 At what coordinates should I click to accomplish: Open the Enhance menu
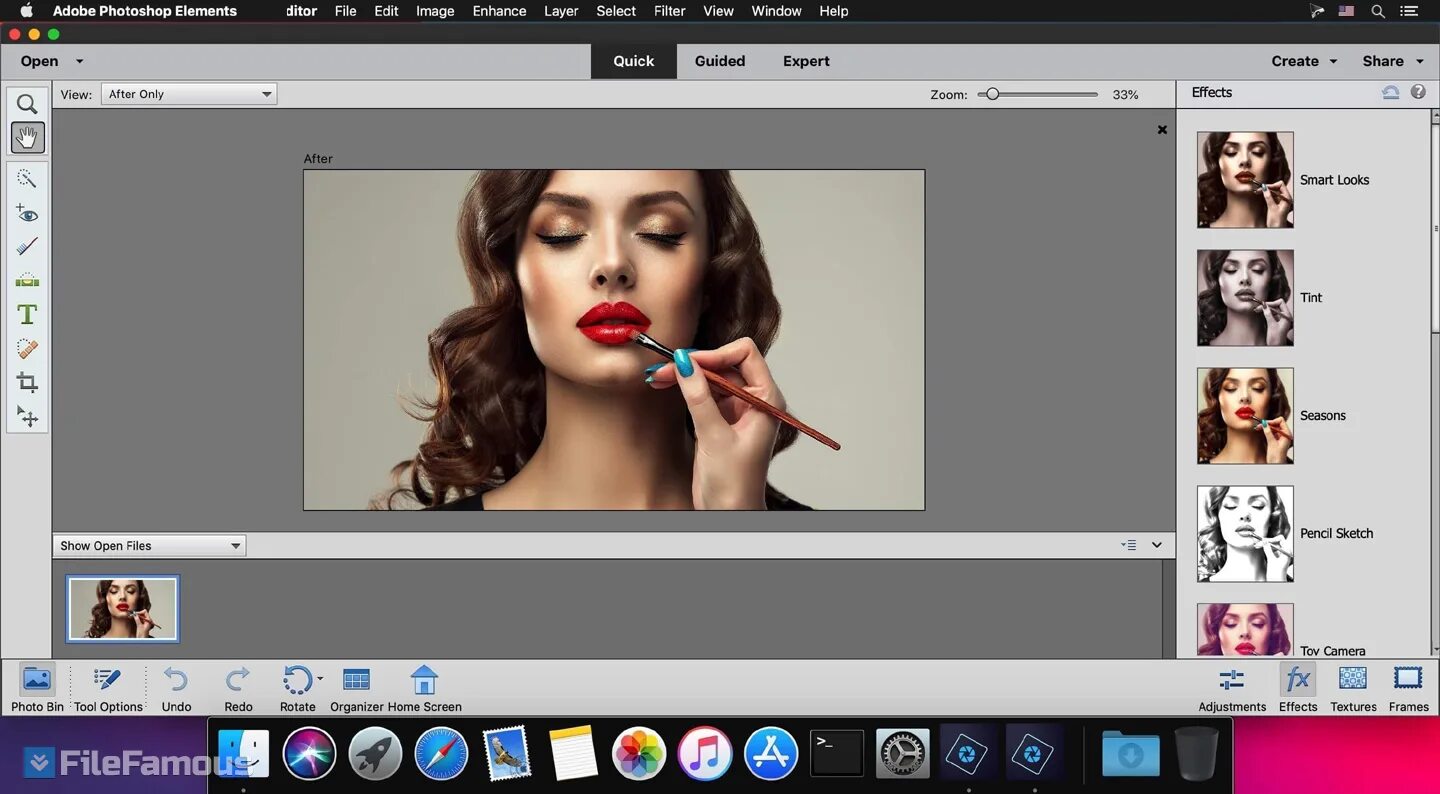499,11
